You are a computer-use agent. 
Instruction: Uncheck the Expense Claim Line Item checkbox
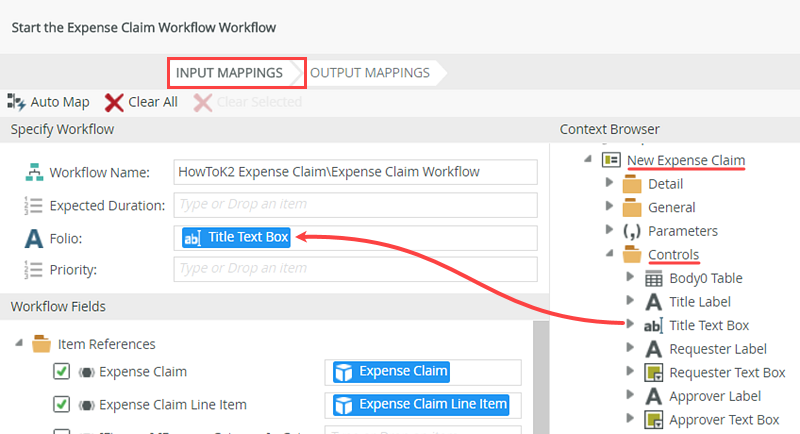coord(62,404)
